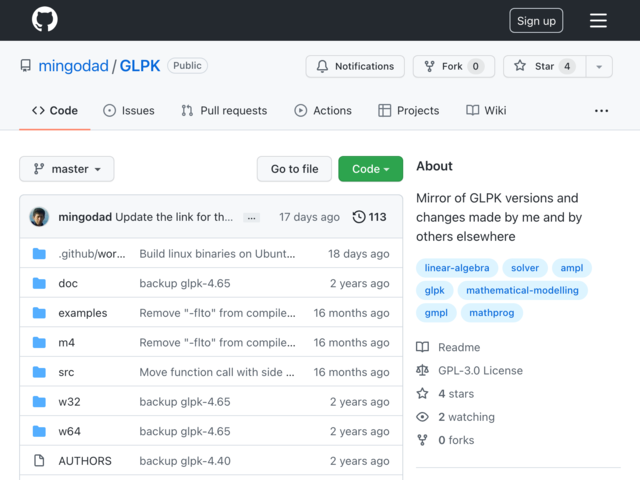Viewport: 640px width, 480px height.
Task: Open the AUTHORS file name
Action: coord(85,461)
